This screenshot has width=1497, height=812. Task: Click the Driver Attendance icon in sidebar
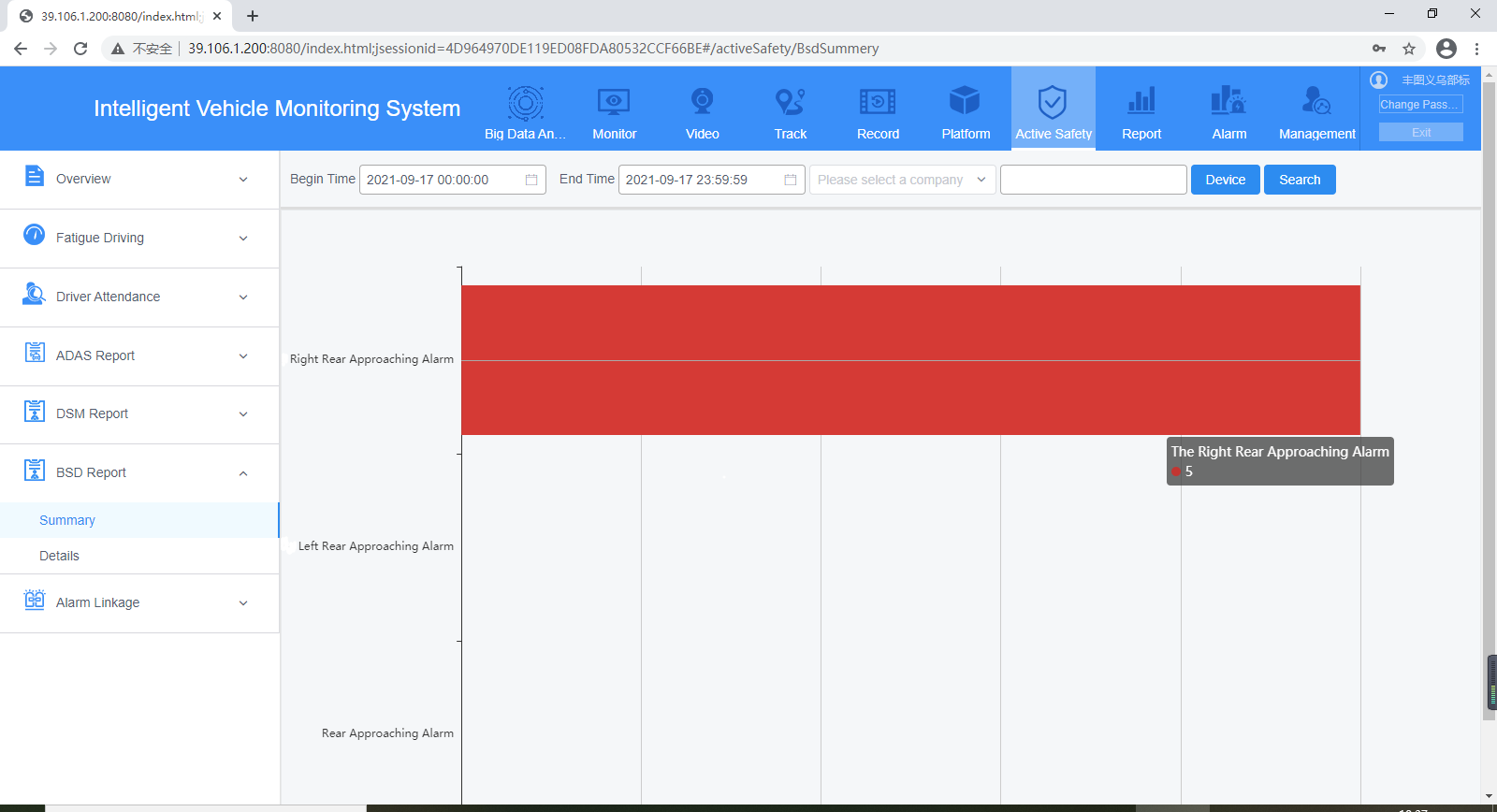(34, 294)
